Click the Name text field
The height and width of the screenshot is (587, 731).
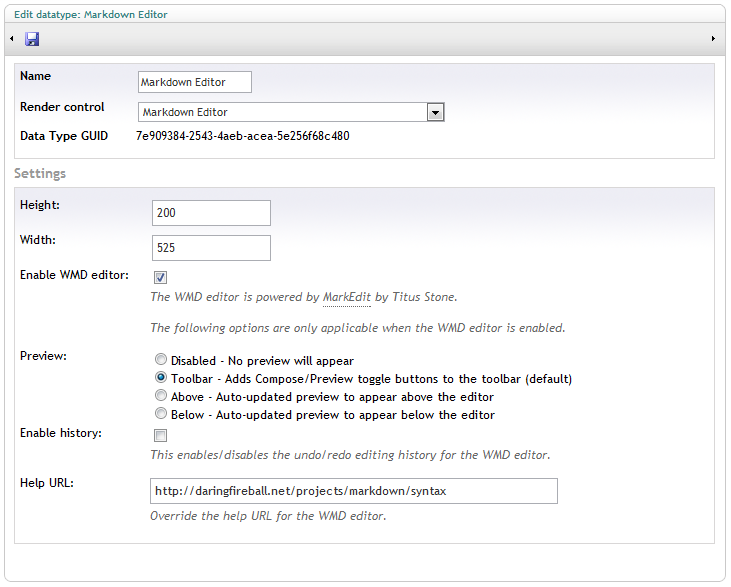(x=195, y=82)
